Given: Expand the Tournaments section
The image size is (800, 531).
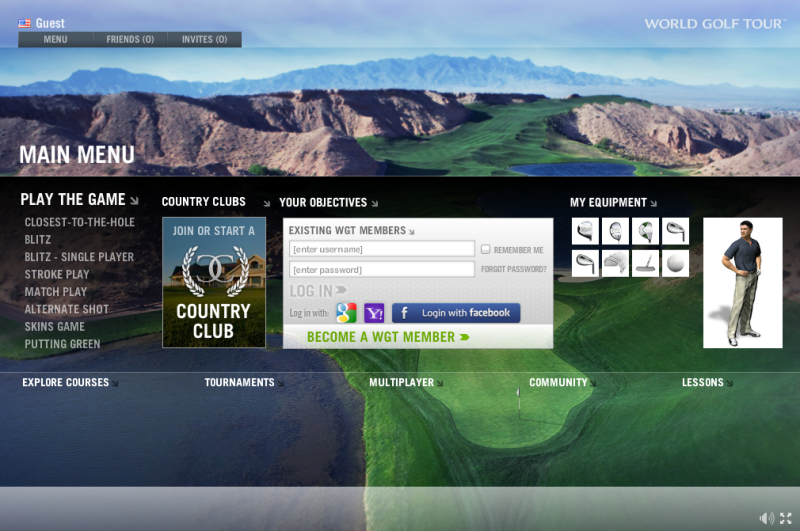Looking at the screenshot, I should [x=244, y=383].
